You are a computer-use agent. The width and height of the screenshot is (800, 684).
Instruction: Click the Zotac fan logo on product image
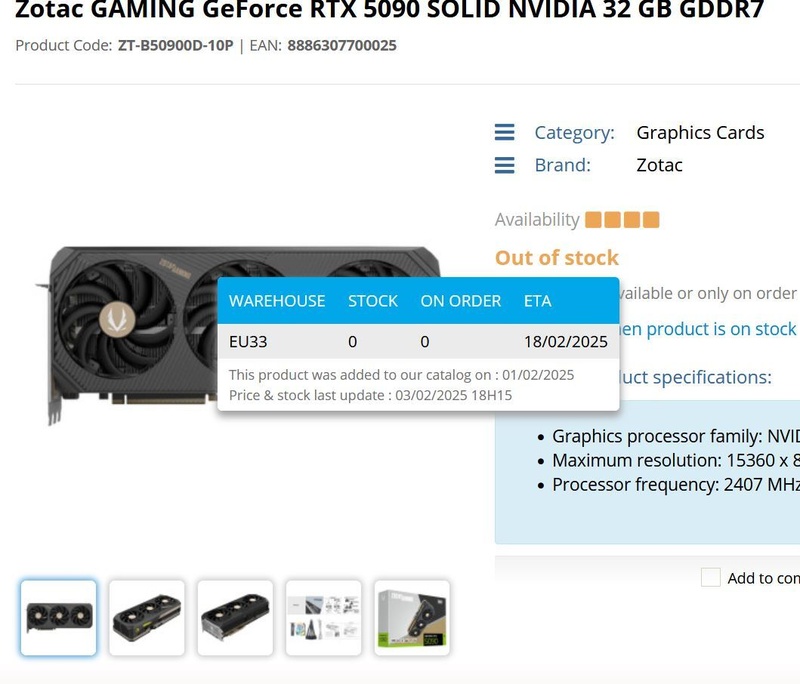click(x=117, y=319)
